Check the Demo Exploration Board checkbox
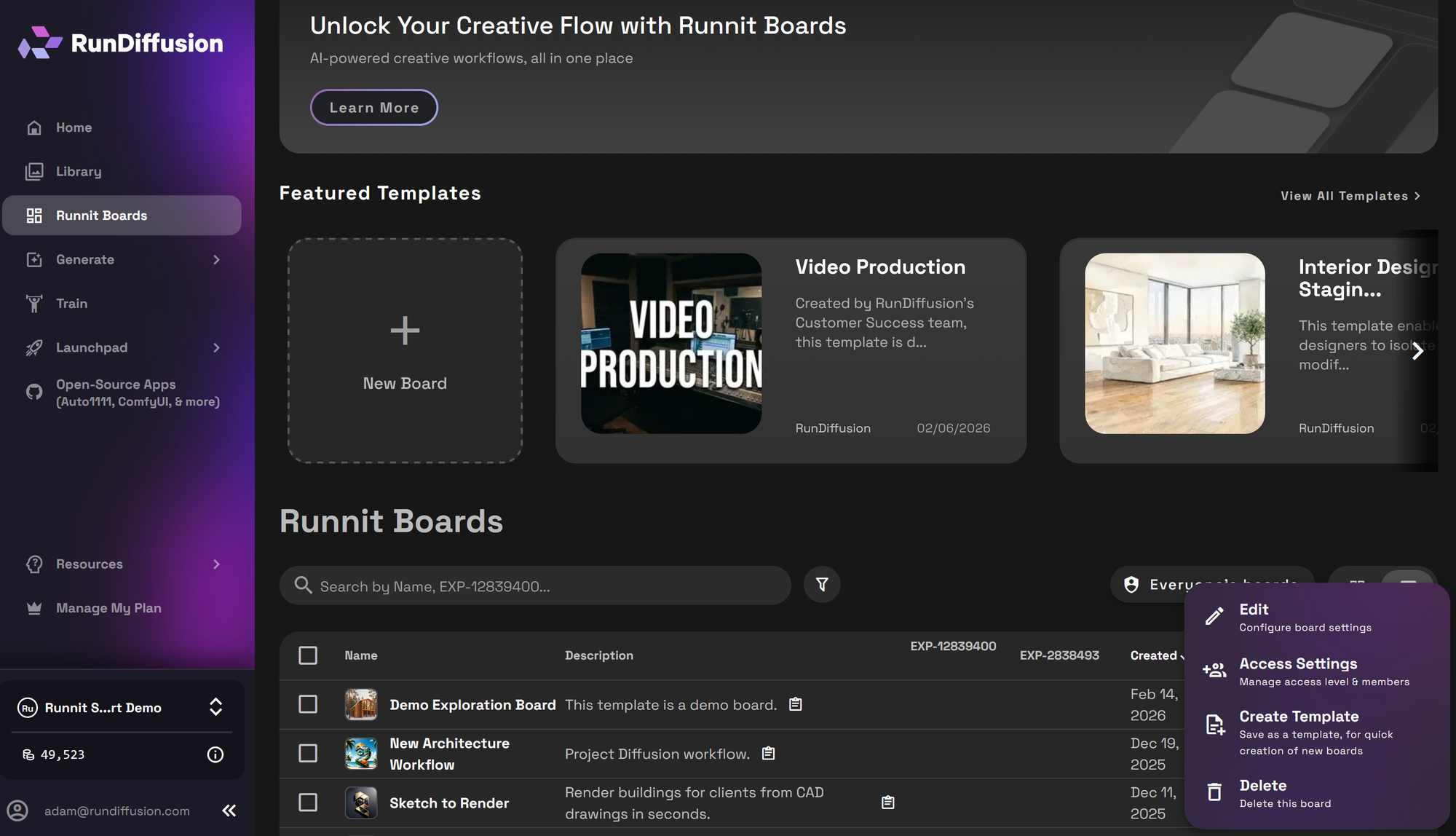The width and height of the screenshot is (1456, 836). [x=308, y=704]
